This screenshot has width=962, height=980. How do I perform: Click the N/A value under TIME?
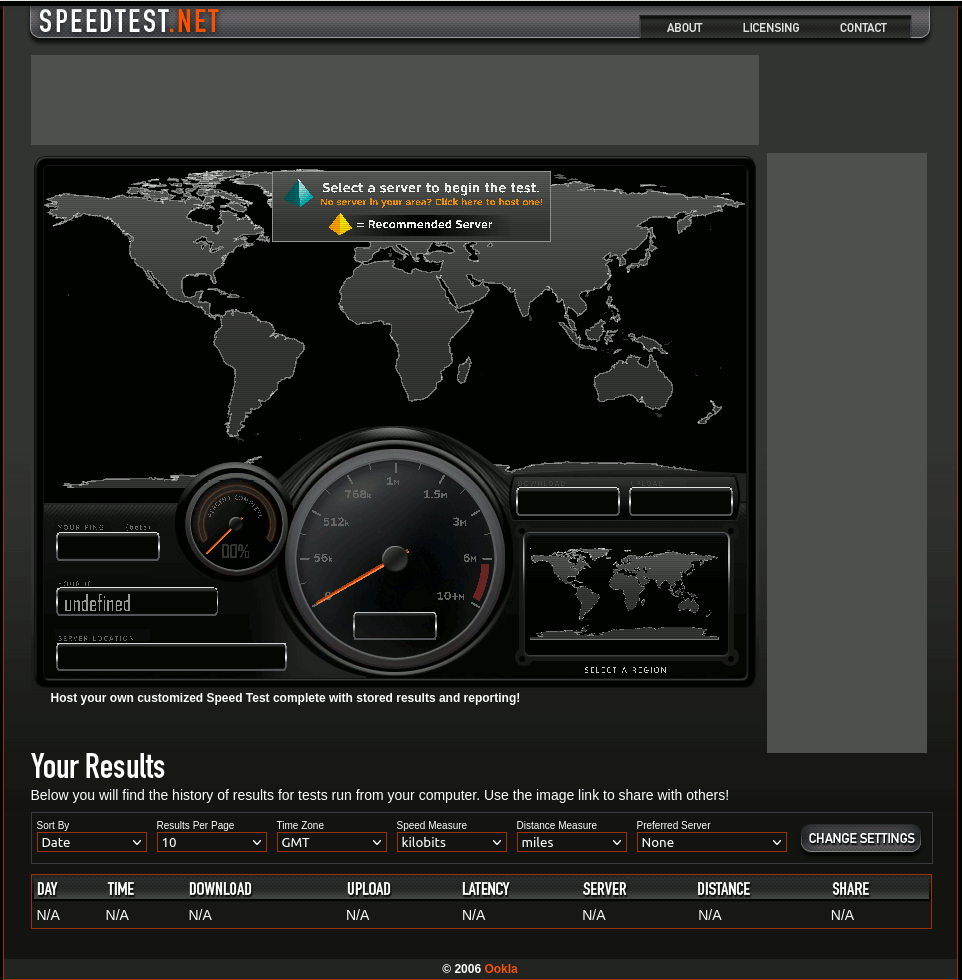(x=117, y=915)
